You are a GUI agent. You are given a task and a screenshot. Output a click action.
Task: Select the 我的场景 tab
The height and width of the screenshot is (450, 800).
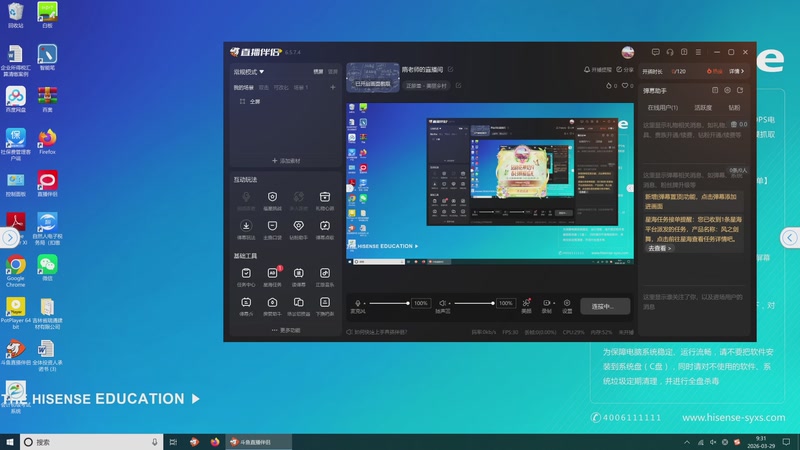click(243, 87)
